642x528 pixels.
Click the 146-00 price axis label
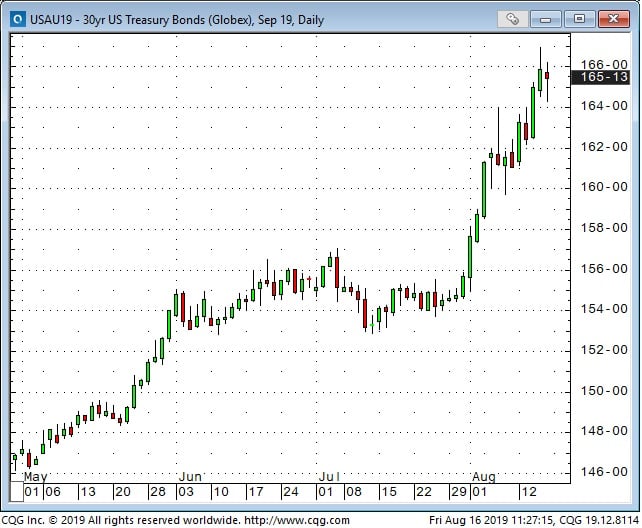pyautogui.click(x=604, y=472)
